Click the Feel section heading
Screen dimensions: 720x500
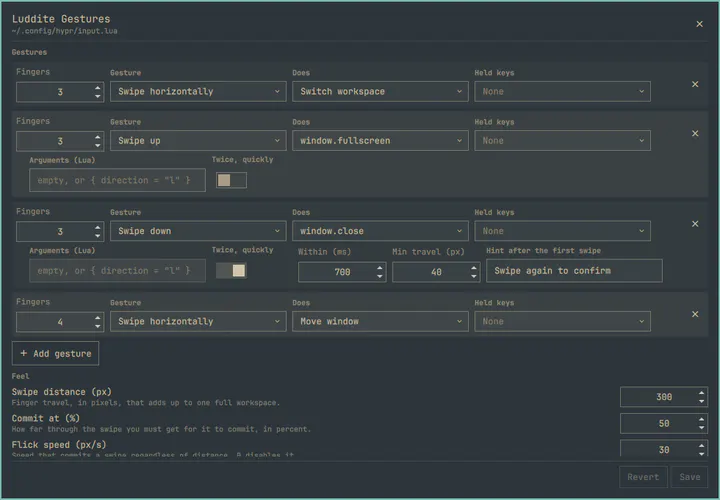pyautogui.click(x=20, y=376)
